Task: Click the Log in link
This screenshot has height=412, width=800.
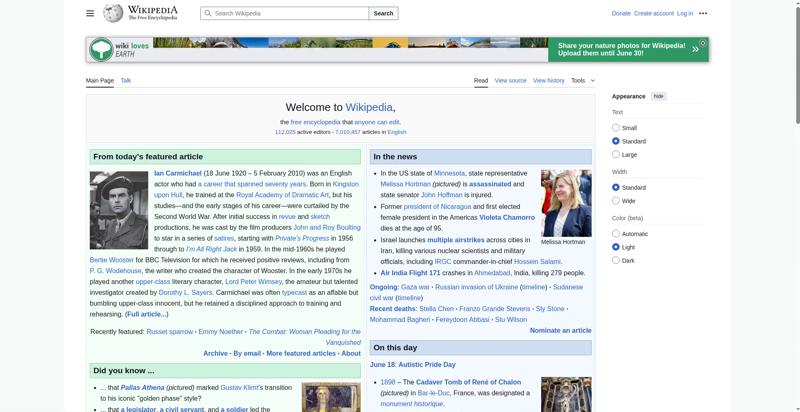Action: coord(685,13)
